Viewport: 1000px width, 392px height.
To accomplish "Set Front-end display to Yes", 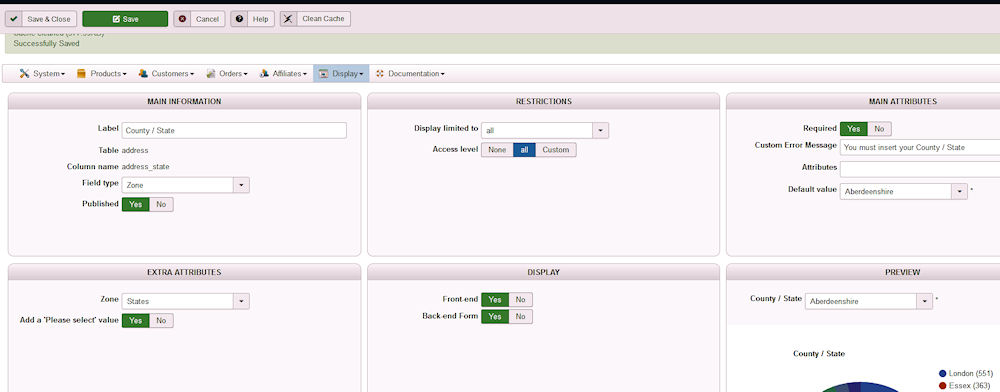I will [495, 300].
